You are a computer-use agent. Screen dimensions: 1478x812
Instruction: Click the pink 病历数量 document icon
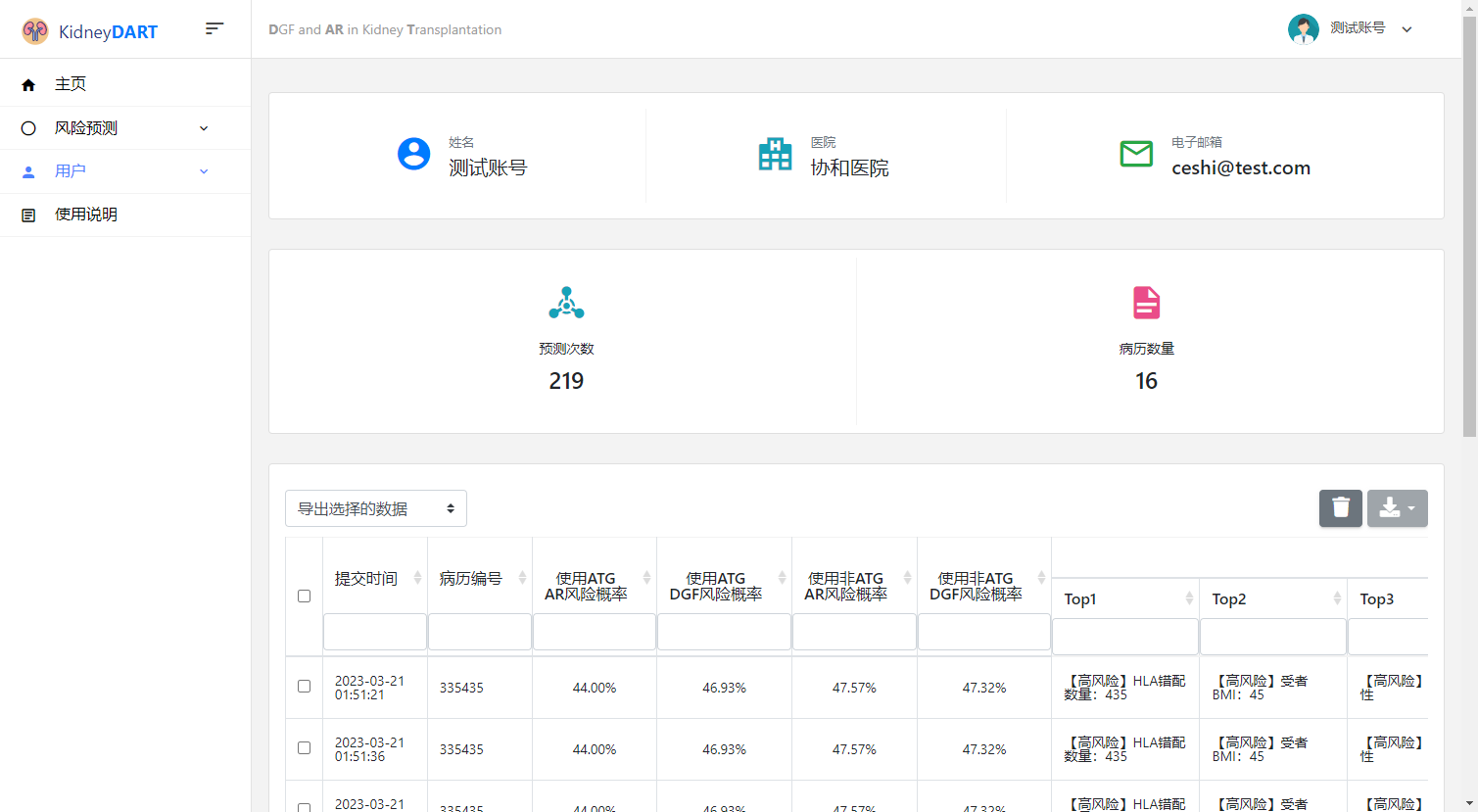[x=1146, y=303]
